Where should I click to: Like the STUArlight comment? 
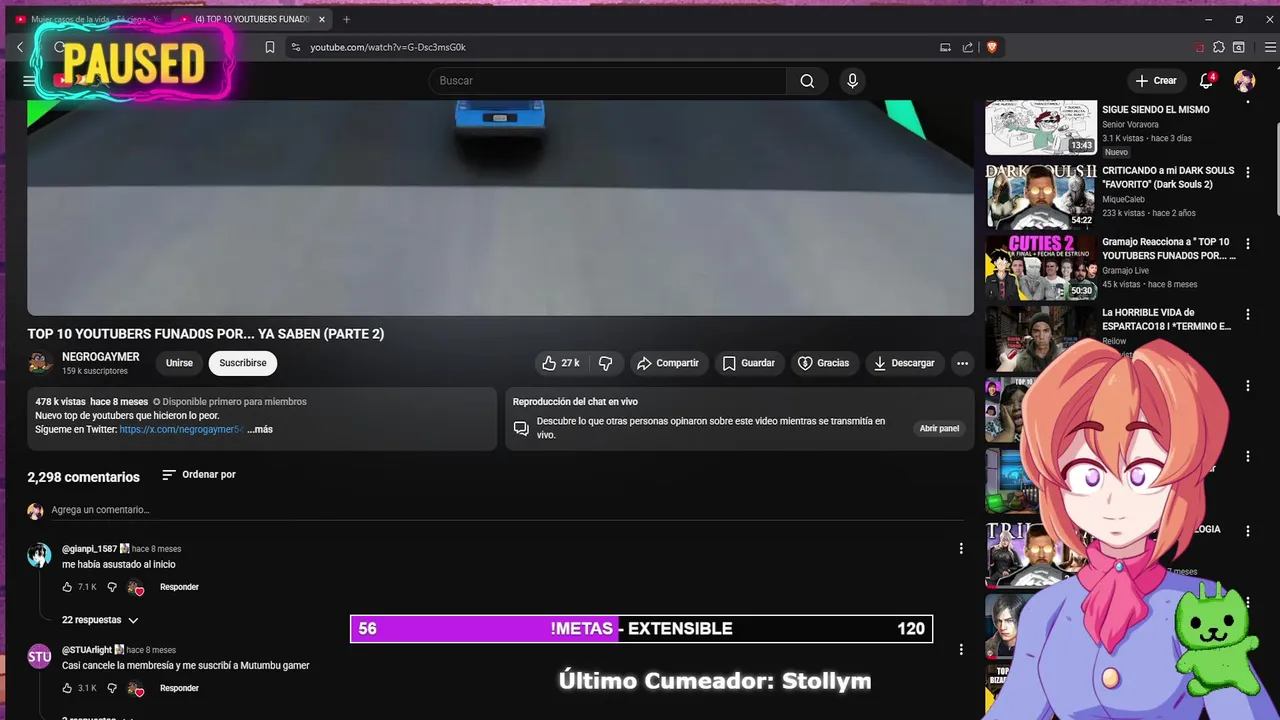[67, 688]
